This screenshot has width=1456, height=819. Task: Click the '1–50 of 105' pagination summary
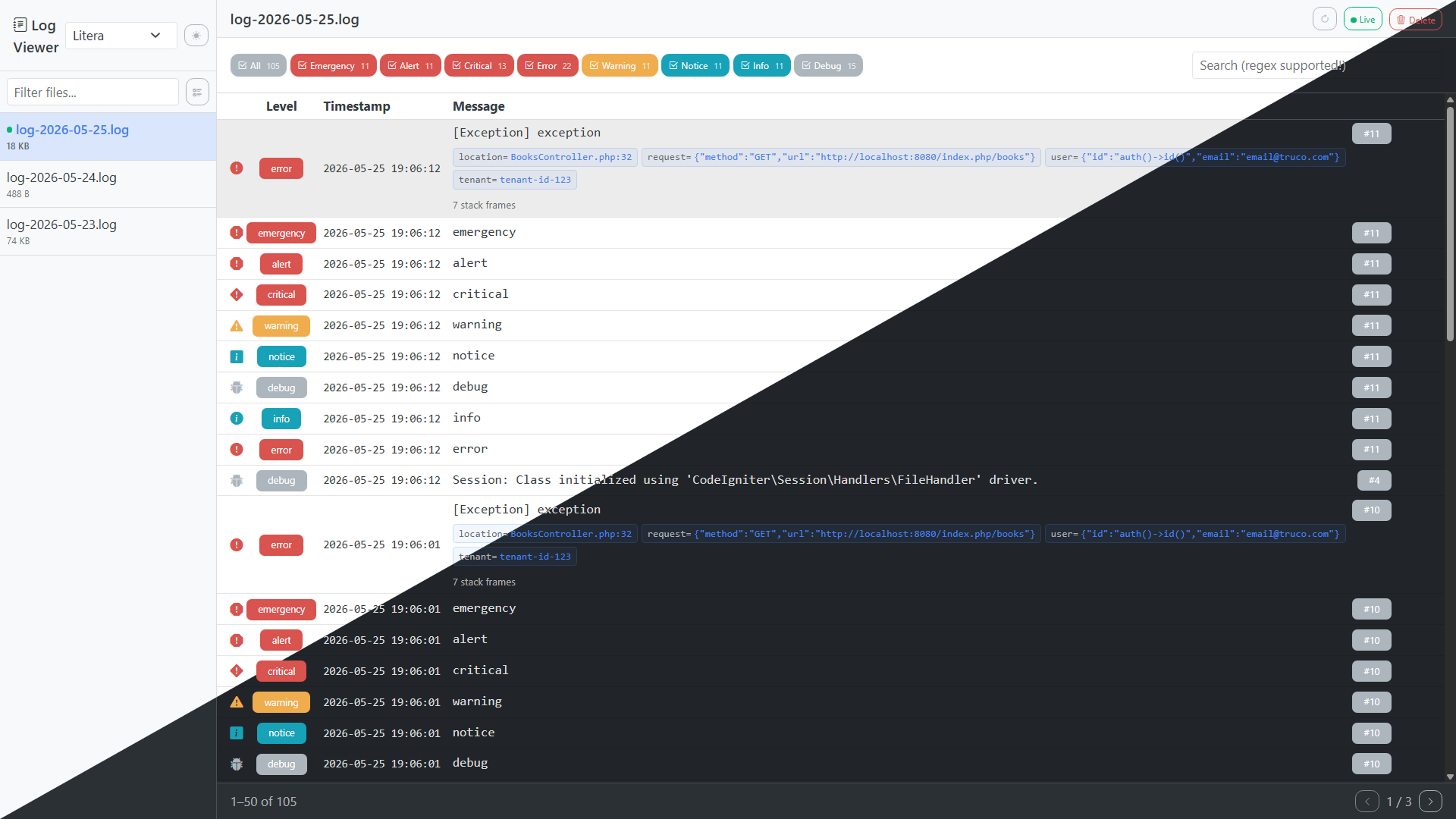[x=263, y=802]
